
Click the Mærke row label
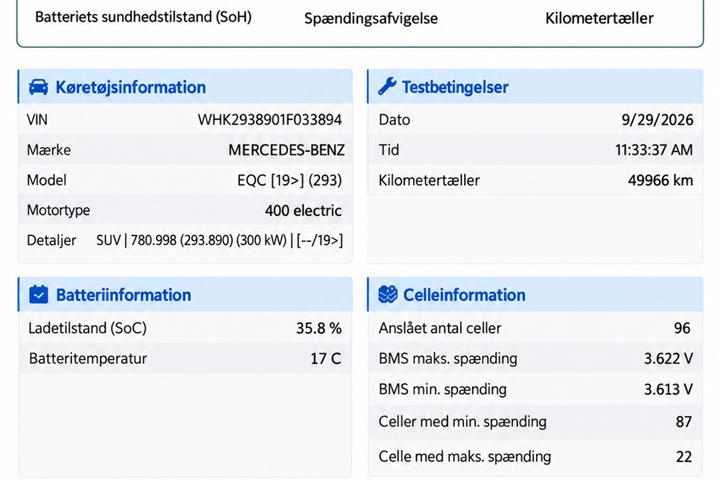tap(49, 150)
